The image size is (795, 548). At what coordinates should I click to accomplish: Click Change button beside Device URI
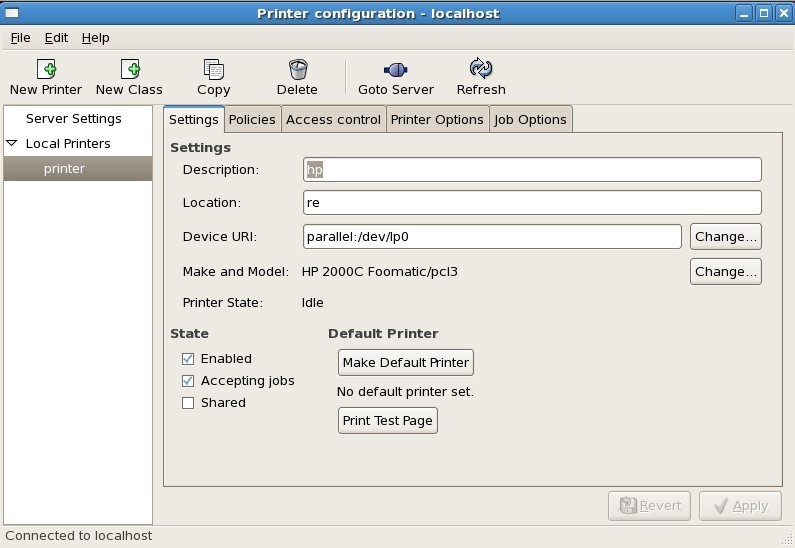point(726,237)
